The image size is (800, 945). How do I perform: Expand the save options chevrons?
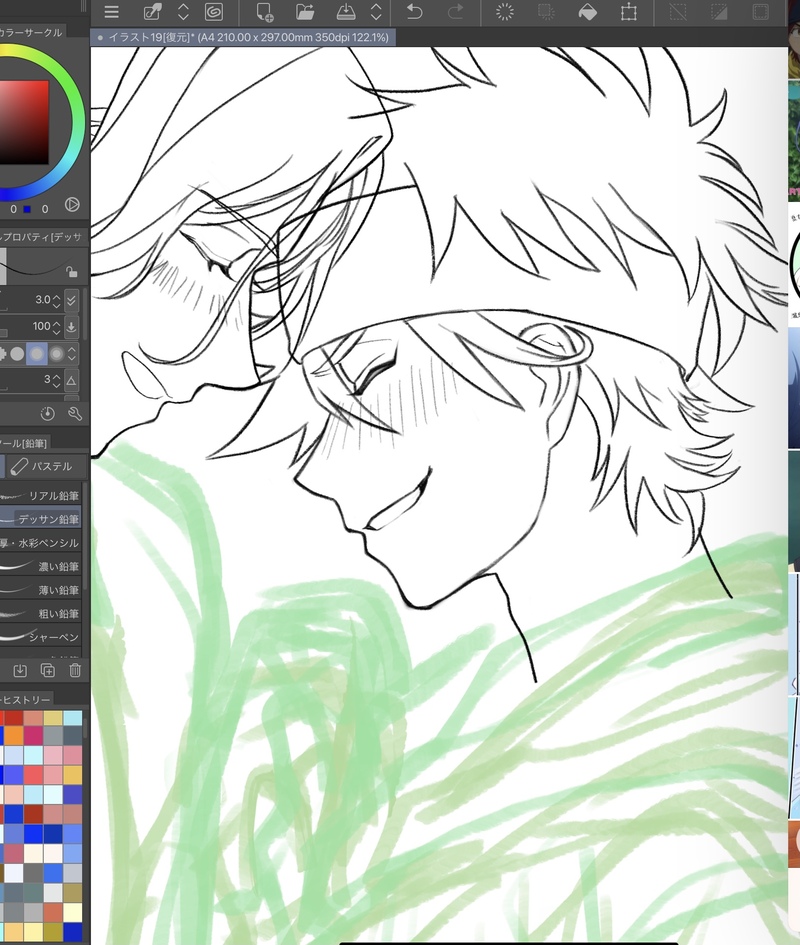click(x=376, y=12)
